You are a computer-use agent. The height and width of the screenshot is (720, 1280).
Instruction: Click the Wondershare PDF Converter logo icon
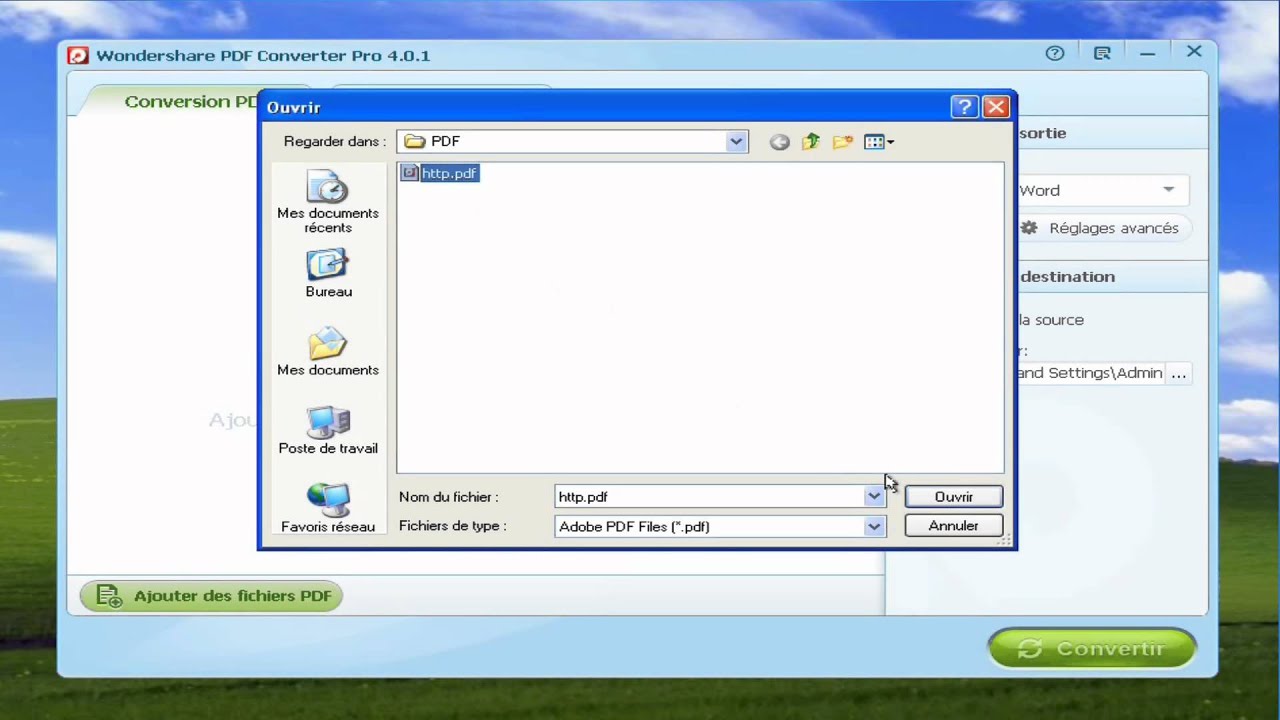pos(78,55)
